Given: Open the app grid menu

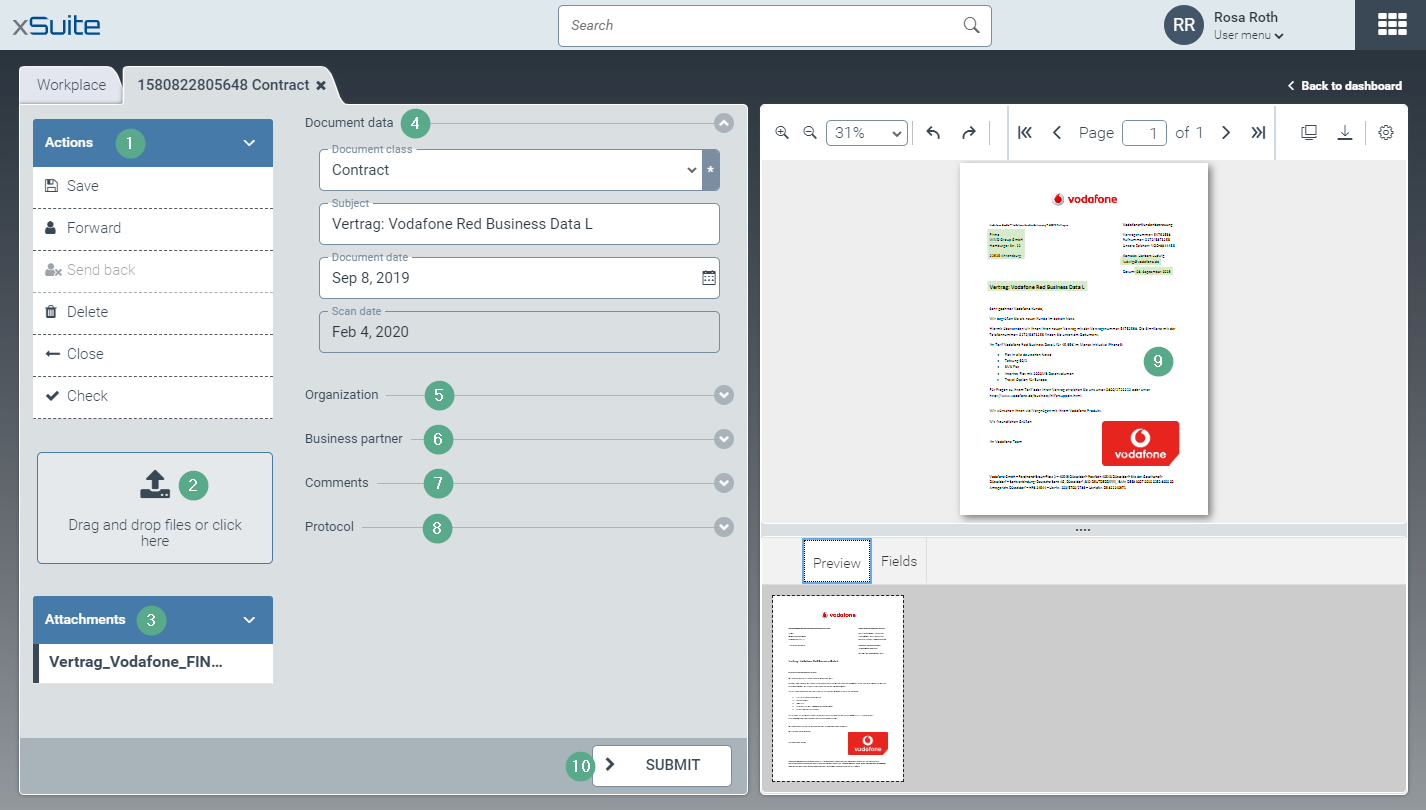Looking at the screenshot, I should (1391, 25).
